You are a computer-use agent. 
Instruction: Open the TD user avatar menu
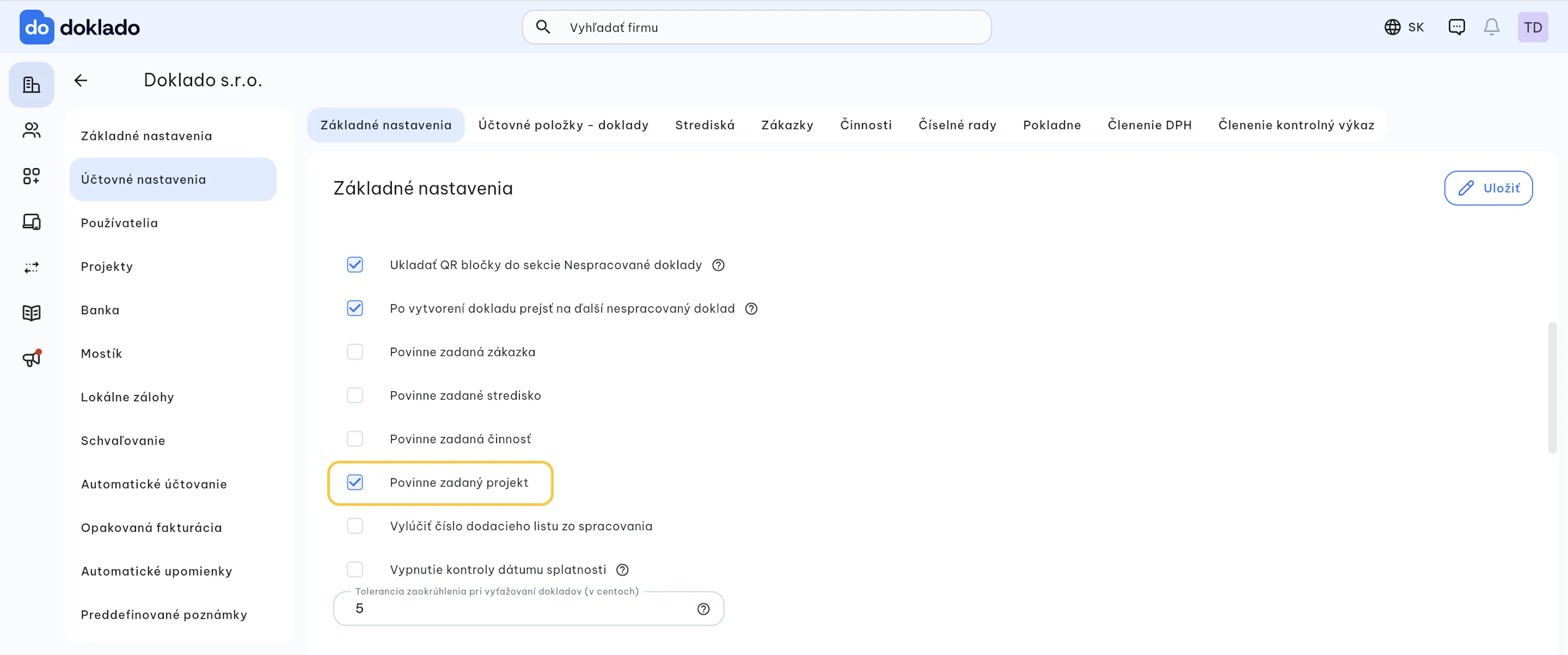coord(1533,27)
